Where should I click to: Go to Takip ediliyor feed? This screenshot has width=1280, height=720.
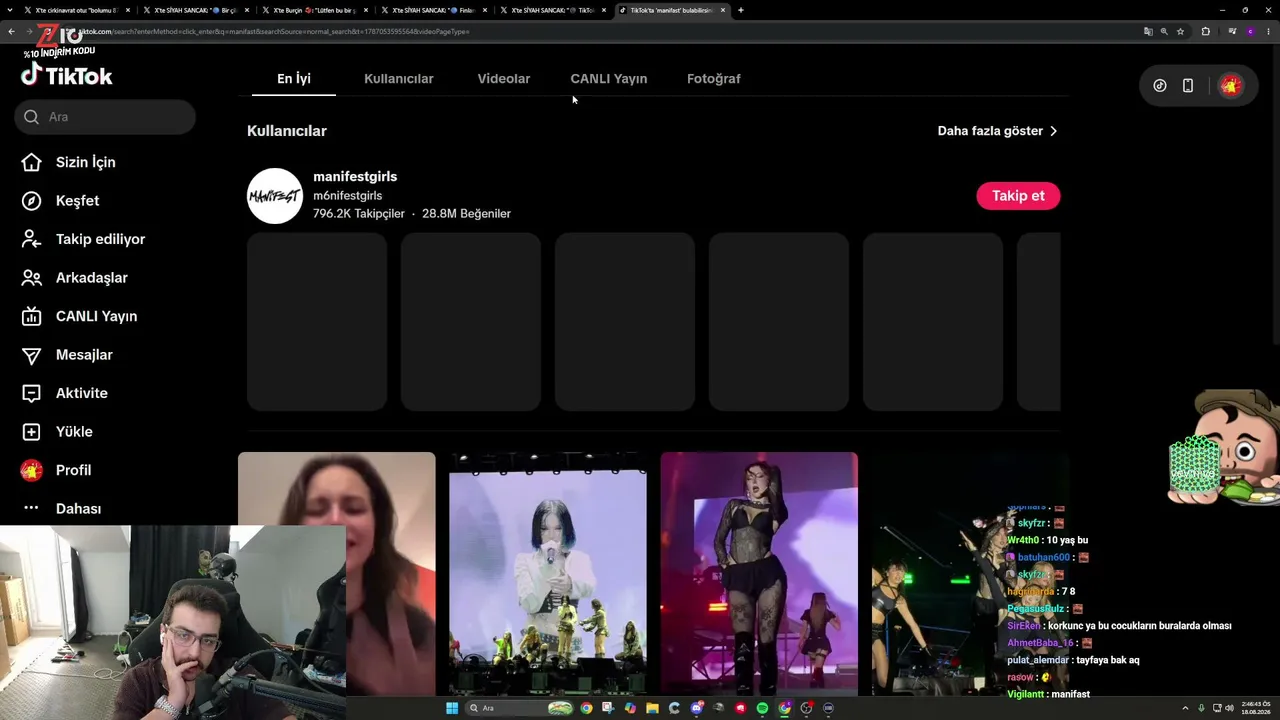(83, 239)
